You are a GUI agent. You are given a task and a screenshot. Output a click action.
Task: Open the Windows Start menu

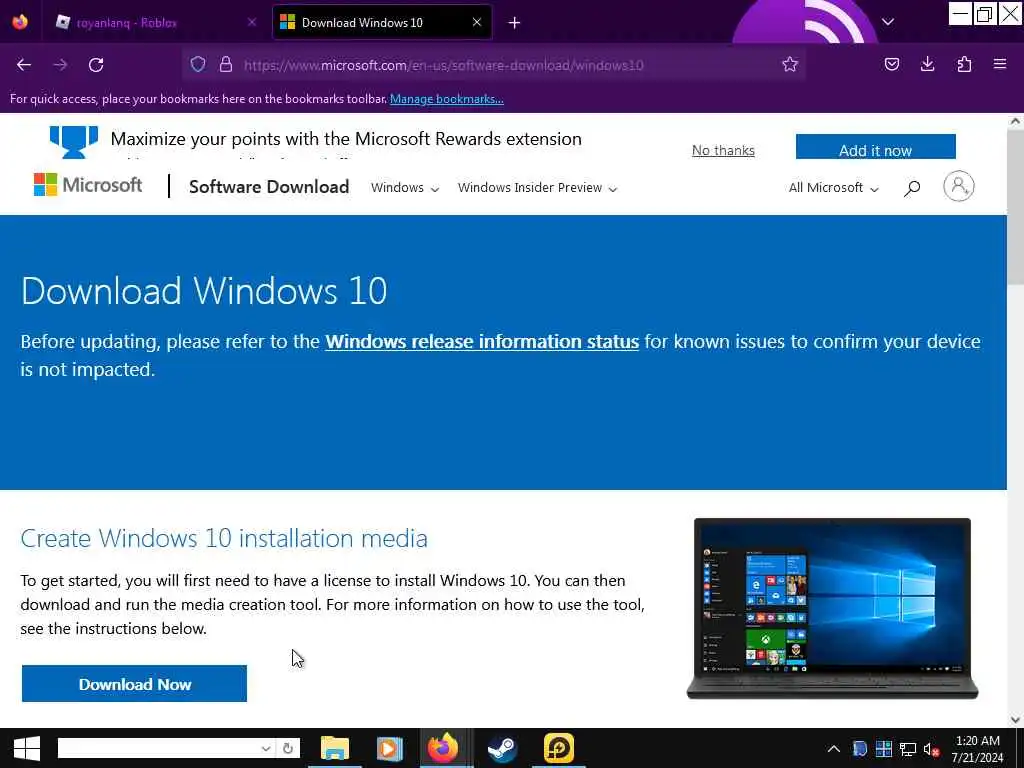[x=27, y=748]
